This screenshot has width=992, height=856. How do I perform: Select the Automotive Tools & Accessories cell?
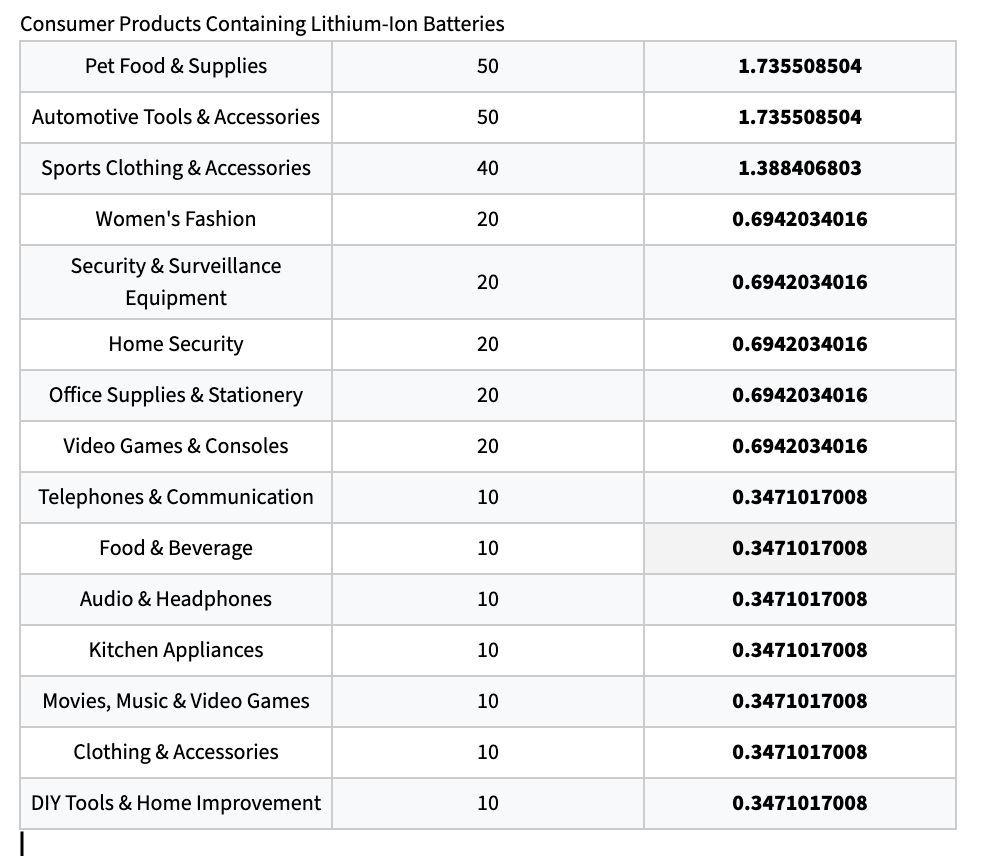click(x=176, y=117)
